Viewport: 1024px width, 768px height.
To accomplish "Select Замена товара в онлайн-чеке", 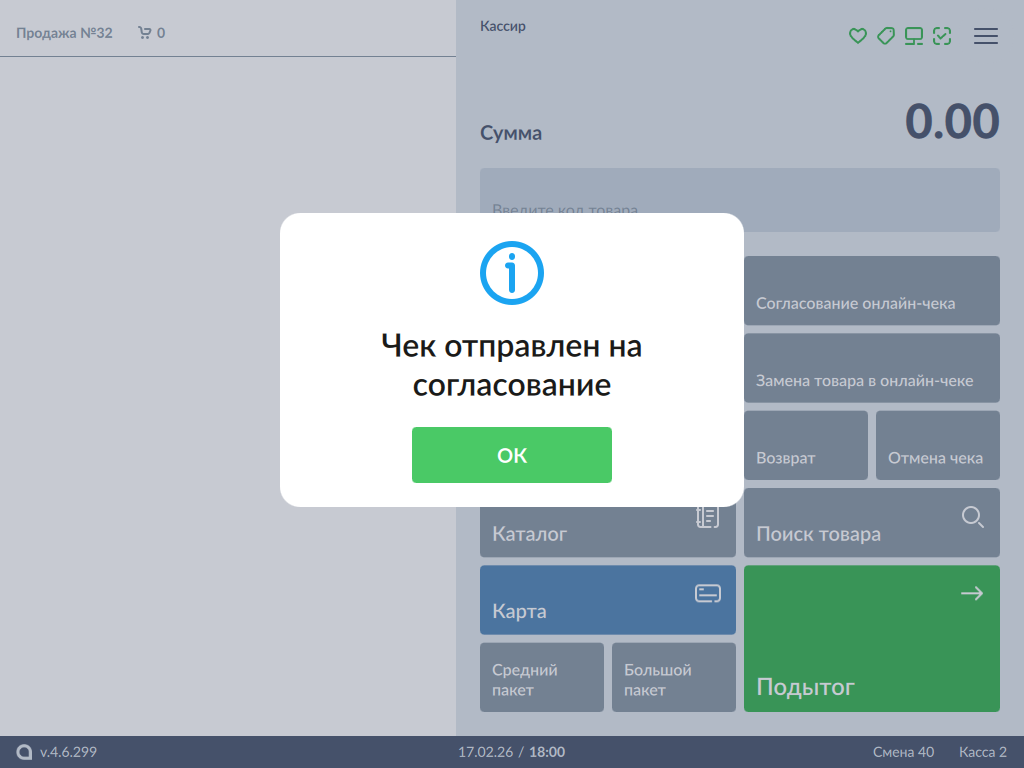I will [871, 368].
